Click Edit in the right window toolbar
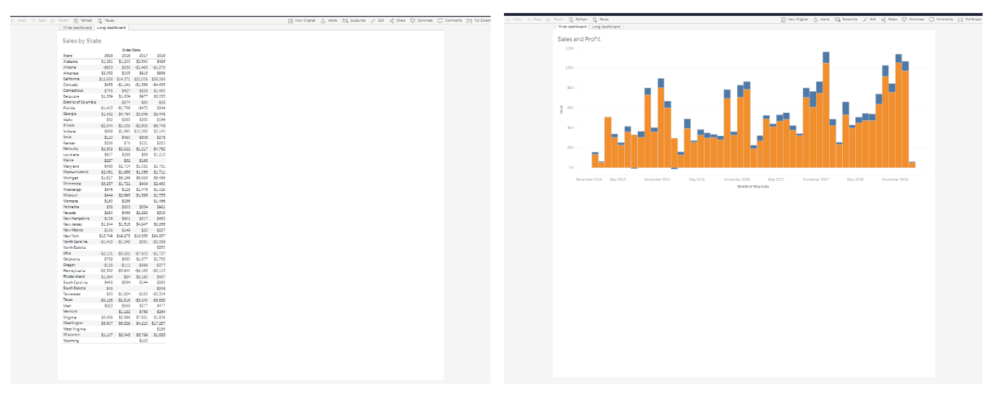This screenshot has width=1000, height=400. 870,20
